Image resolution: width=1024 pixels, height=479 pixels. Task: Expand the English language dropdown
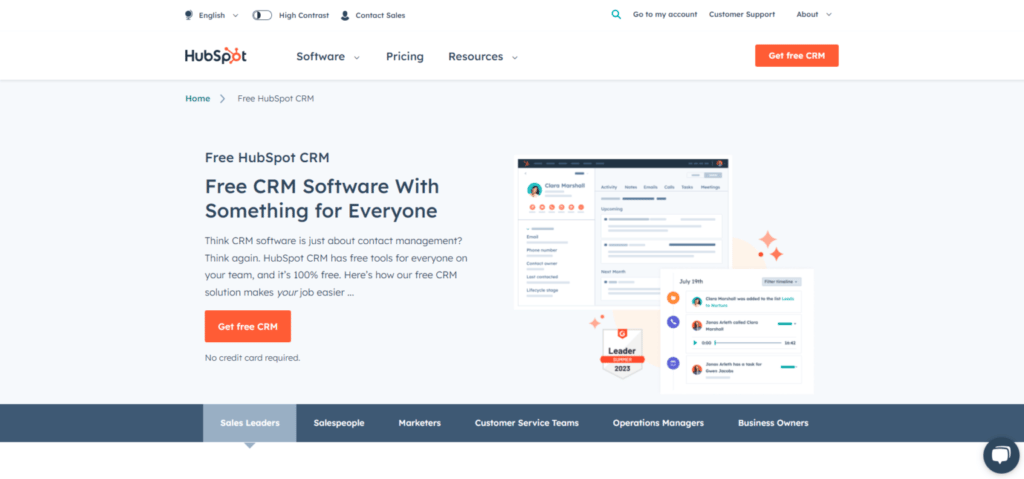tap(218, 15)
